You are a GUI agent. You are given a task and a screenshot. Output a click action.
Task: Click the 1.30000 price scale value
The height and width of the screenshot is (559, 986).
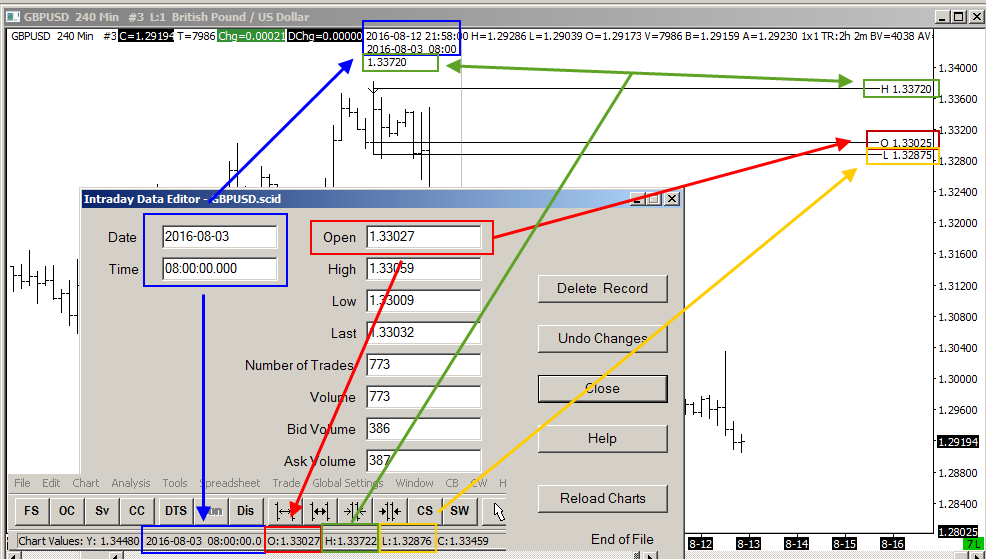click(x=960, y=380)
